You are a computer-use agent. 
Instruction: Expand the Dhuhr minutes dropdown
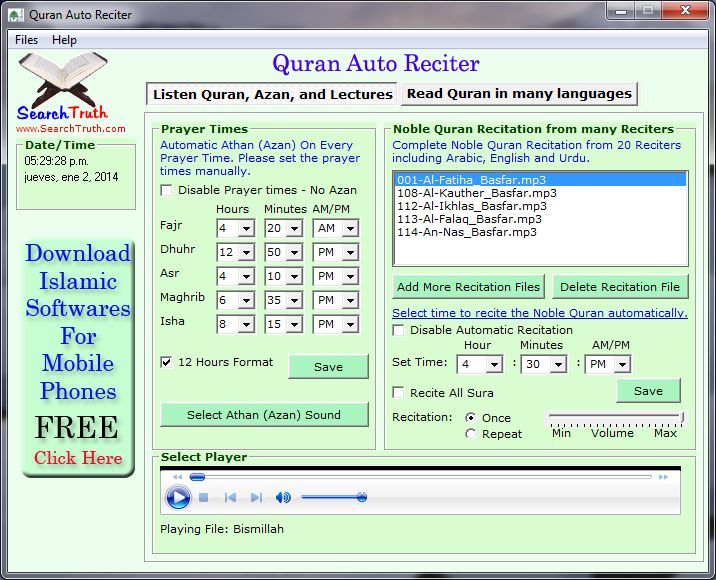(295, 252)
